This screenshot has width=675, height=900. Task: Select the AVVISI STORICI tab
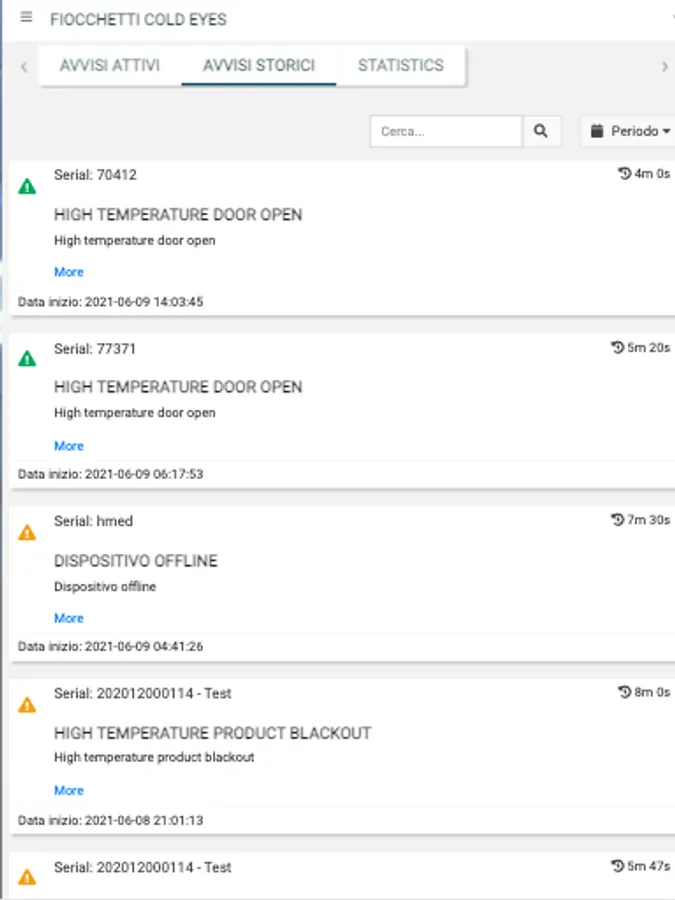click(258, 66)
